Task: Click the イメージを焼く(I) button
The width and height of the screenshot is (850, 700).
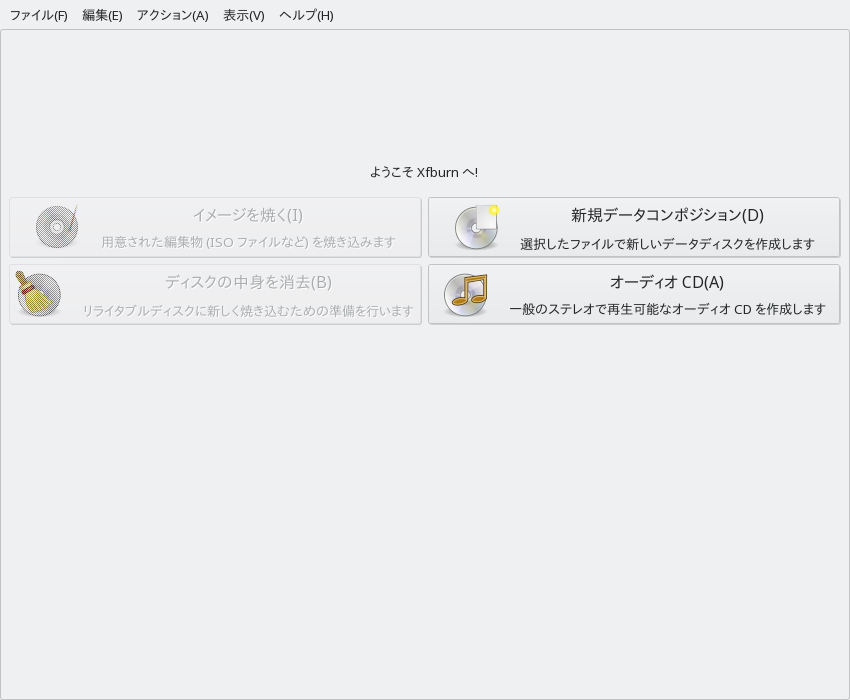Action: pos(215,227)
